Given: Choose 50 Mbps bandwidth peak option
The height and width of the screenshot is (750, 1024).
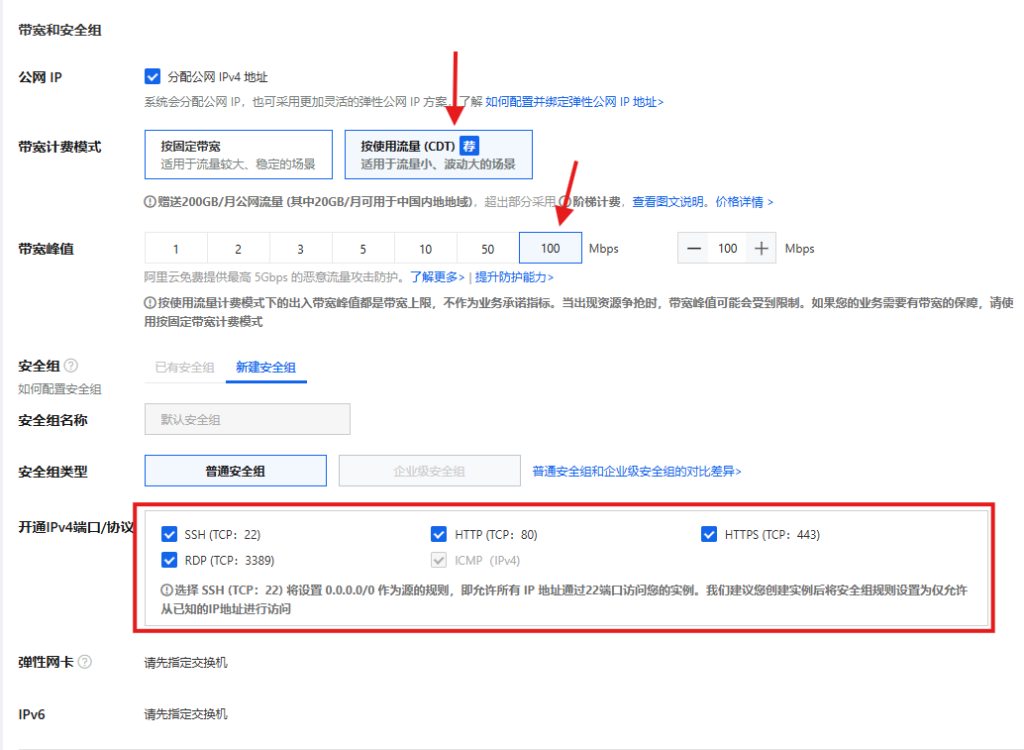Looking at the screenshot, I should click(x=488, y=249).
